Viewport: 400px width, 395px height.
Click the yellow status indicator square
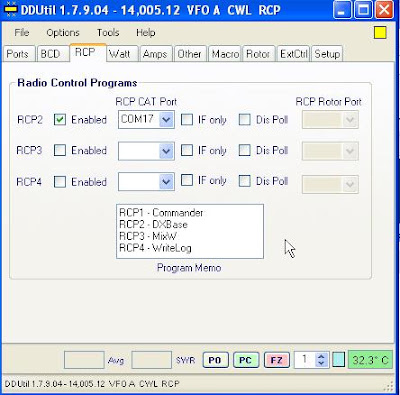[380, 33]
